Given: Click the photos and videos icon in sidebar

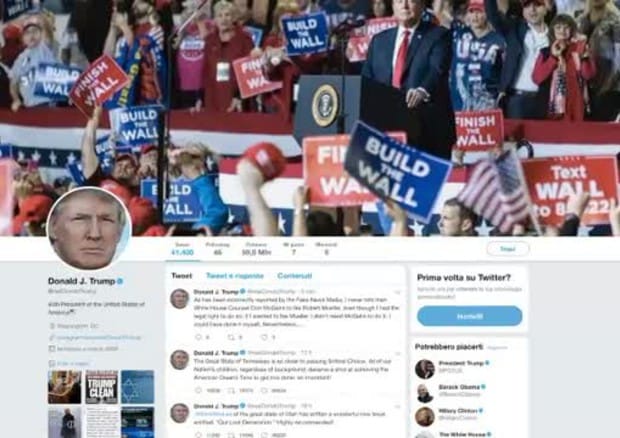Looking at the screenshot, I should (51, 363).
